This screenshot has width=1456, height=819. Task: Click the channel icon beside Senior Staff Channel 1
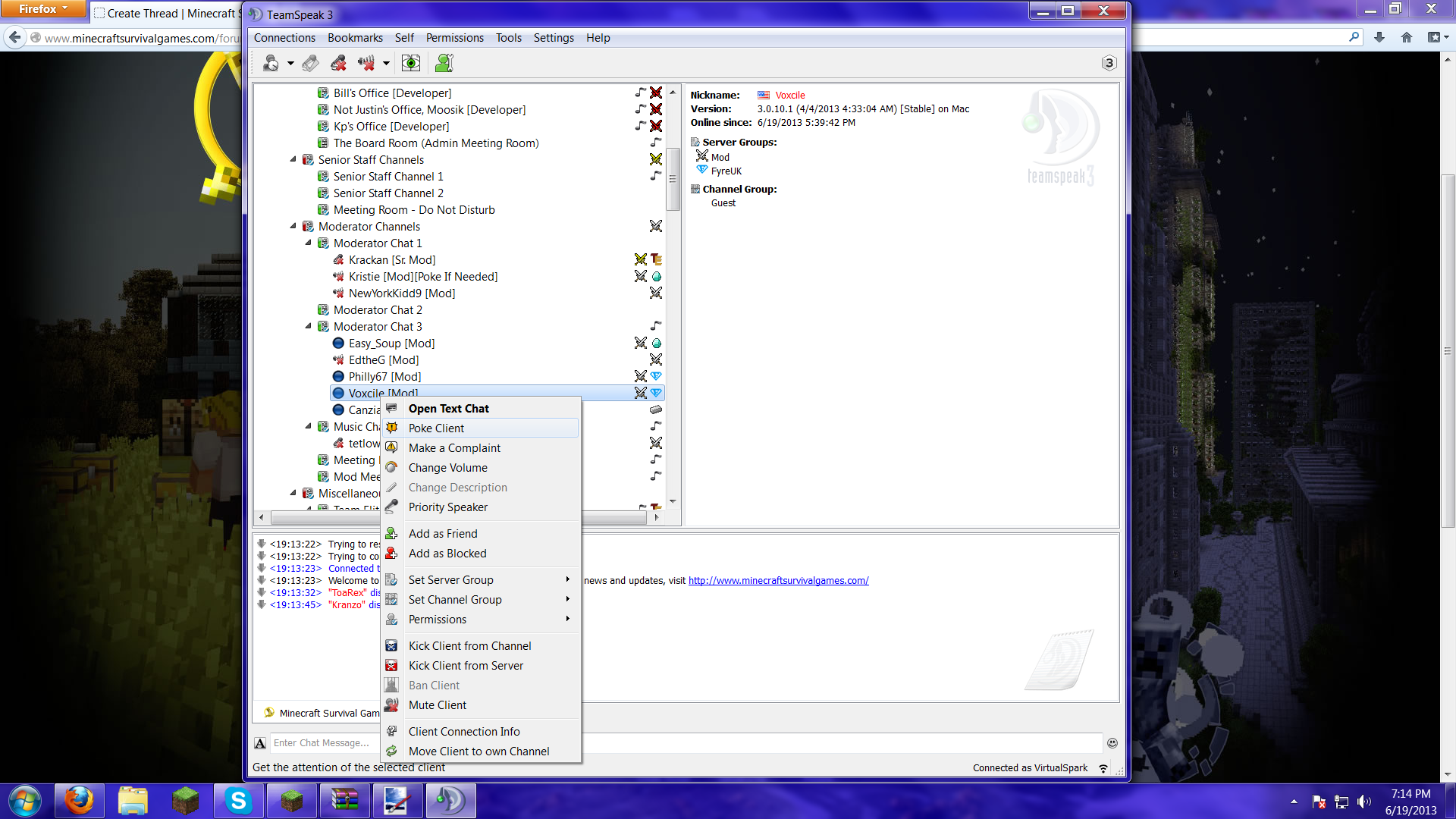tap(324, 177)
